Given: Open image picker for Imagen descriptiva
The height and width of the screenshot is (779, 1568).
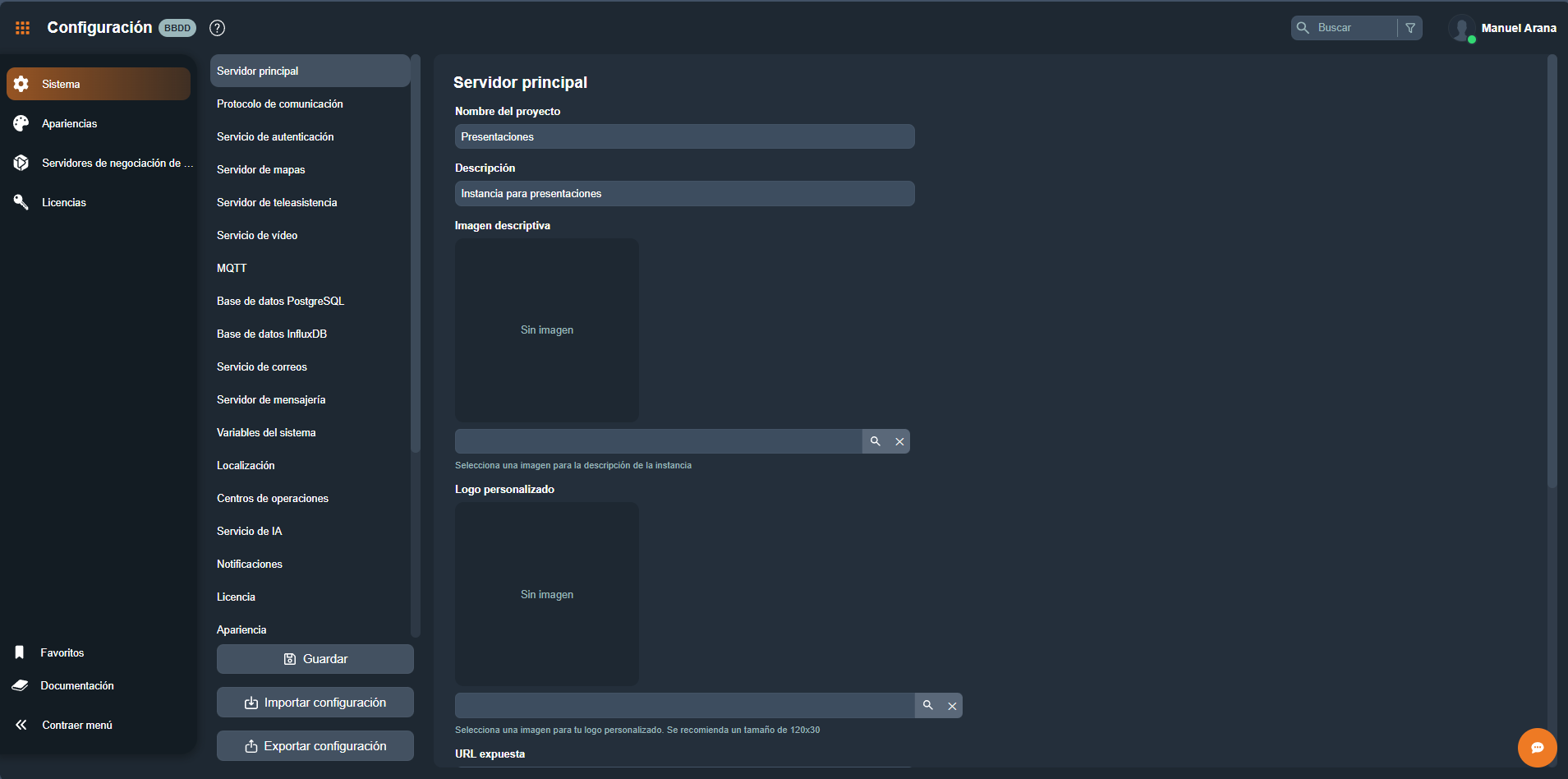Looking at the screenshot, I should [x=875, y=441].
